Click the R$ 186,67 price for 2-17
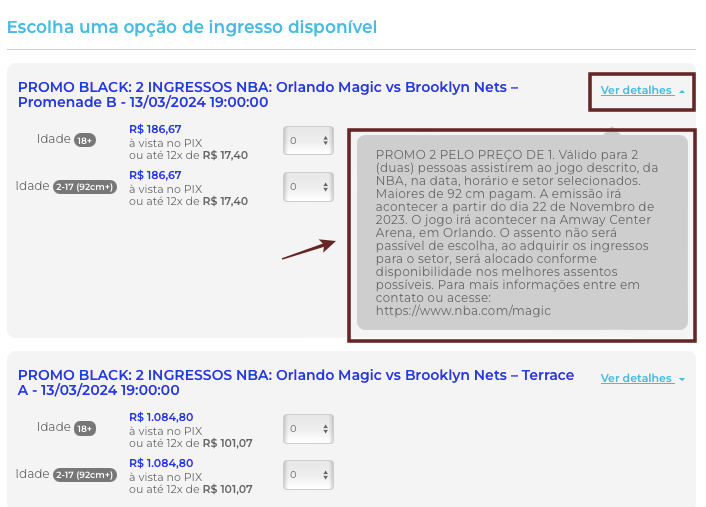The height and width of the screenshot is (507, 706). [155, 175]
